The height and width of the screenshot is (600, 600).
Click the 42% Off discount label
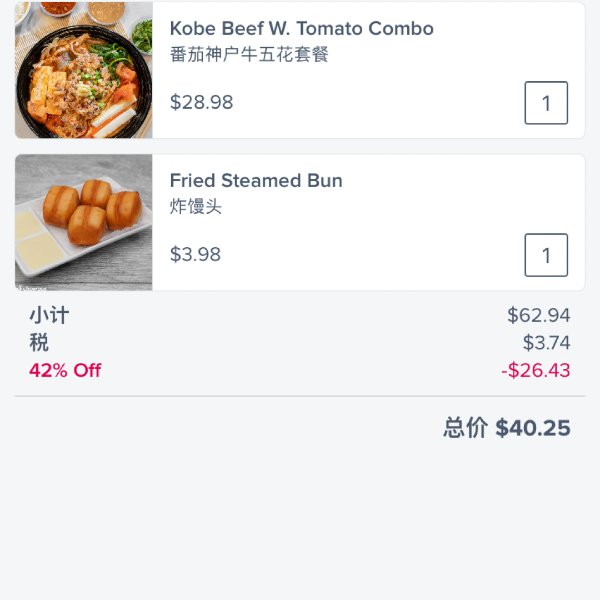[65, 370]
